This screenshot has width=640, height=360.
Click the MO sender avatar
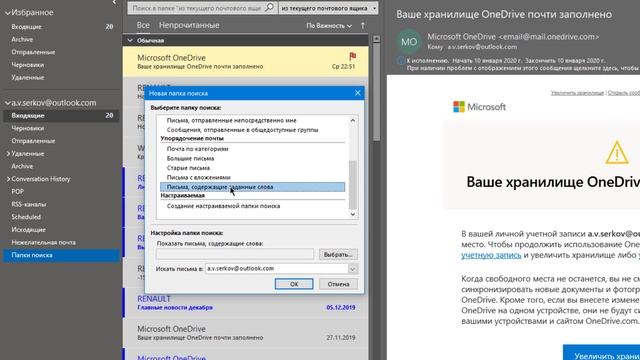tap(409, 42)
